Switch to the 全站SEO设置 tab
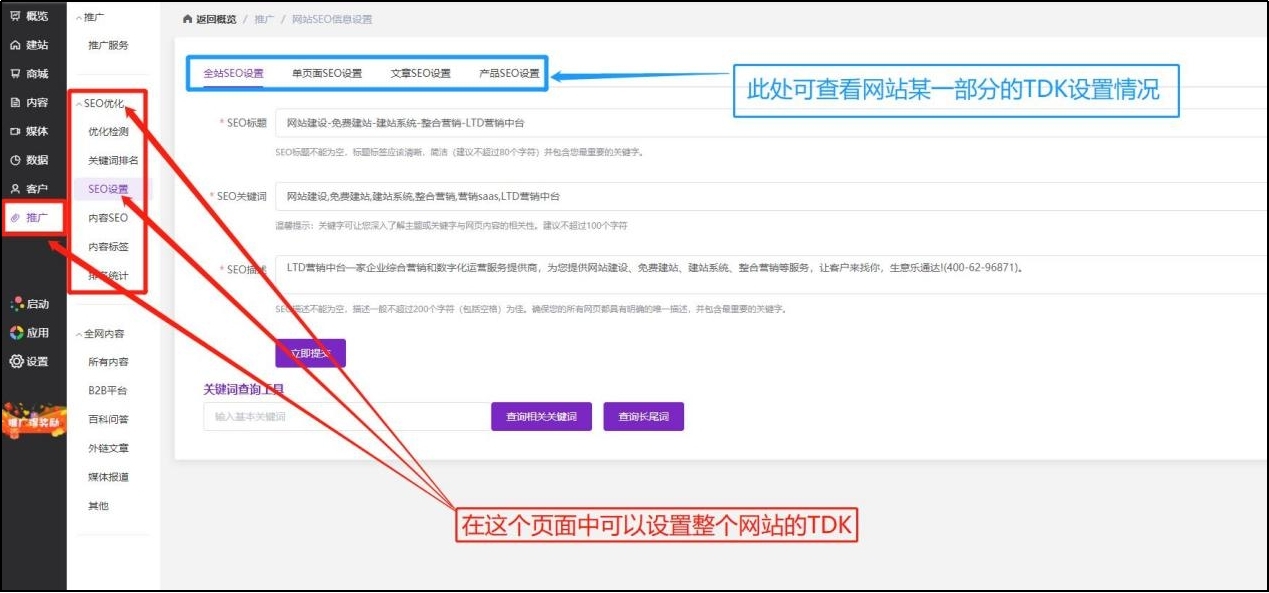The width and height of the screenshot is (1269, 593). [x=233, y=73]
